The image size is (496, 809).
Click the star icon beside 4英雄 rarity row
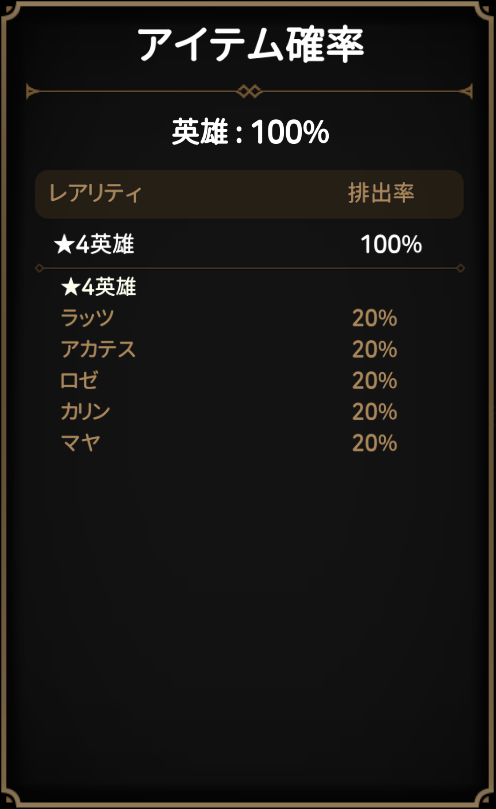tap(65, 244)
